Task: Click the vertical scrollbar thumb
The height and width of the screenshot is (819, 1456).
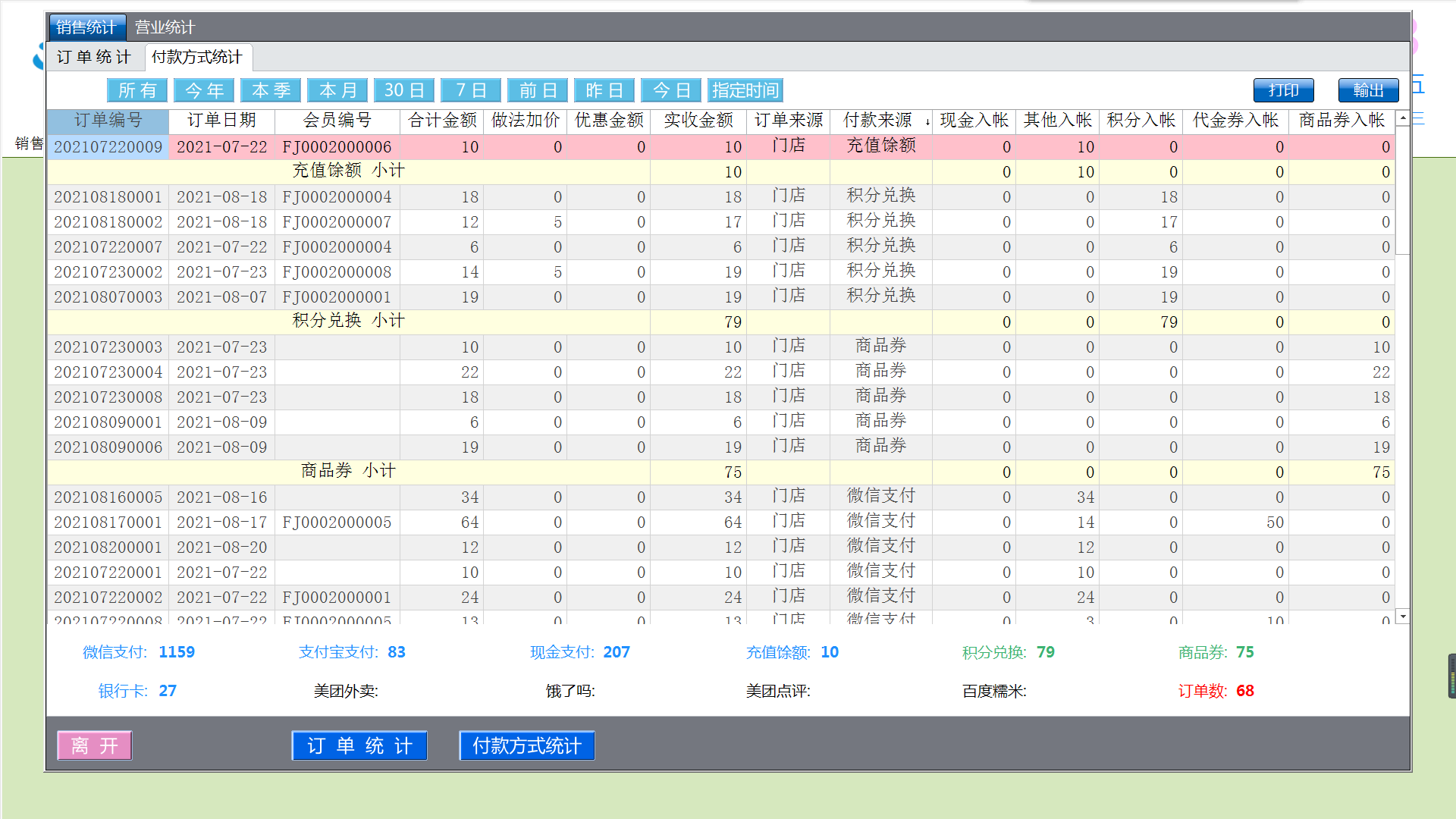Action: tap(1403, 190)
